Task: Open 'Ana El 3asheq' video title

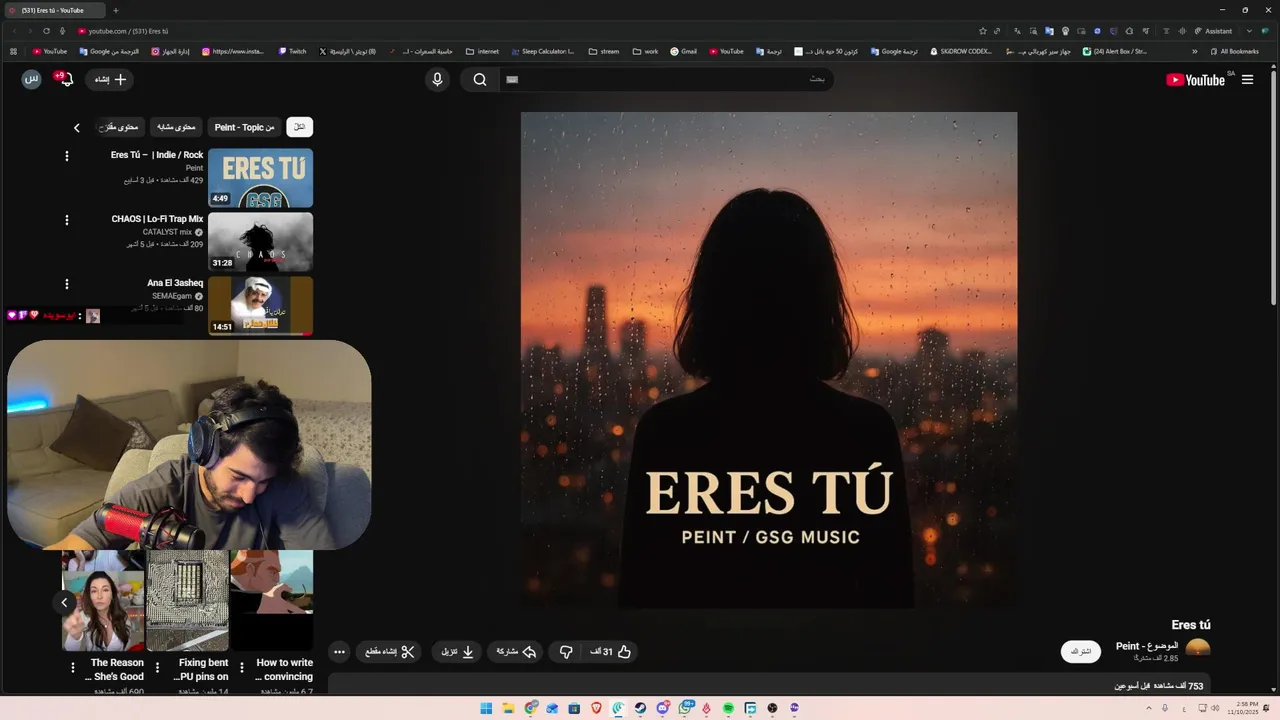Action: pyautogui.click(x=175, y=283)
